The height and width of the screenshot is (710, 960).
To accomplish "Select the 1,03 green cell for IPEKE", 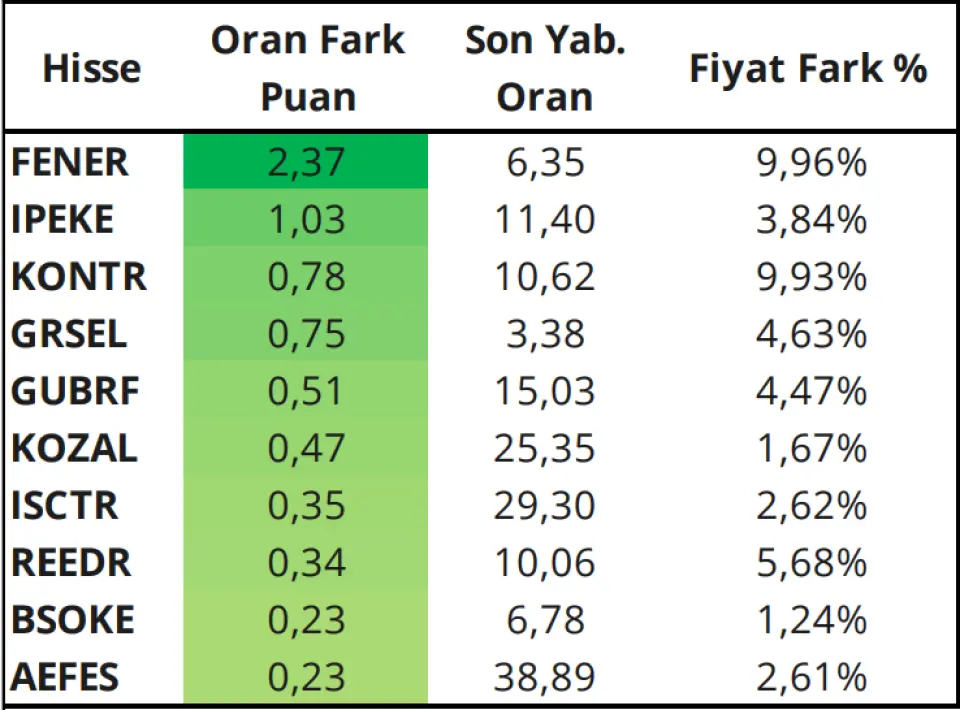I will 306,217.
